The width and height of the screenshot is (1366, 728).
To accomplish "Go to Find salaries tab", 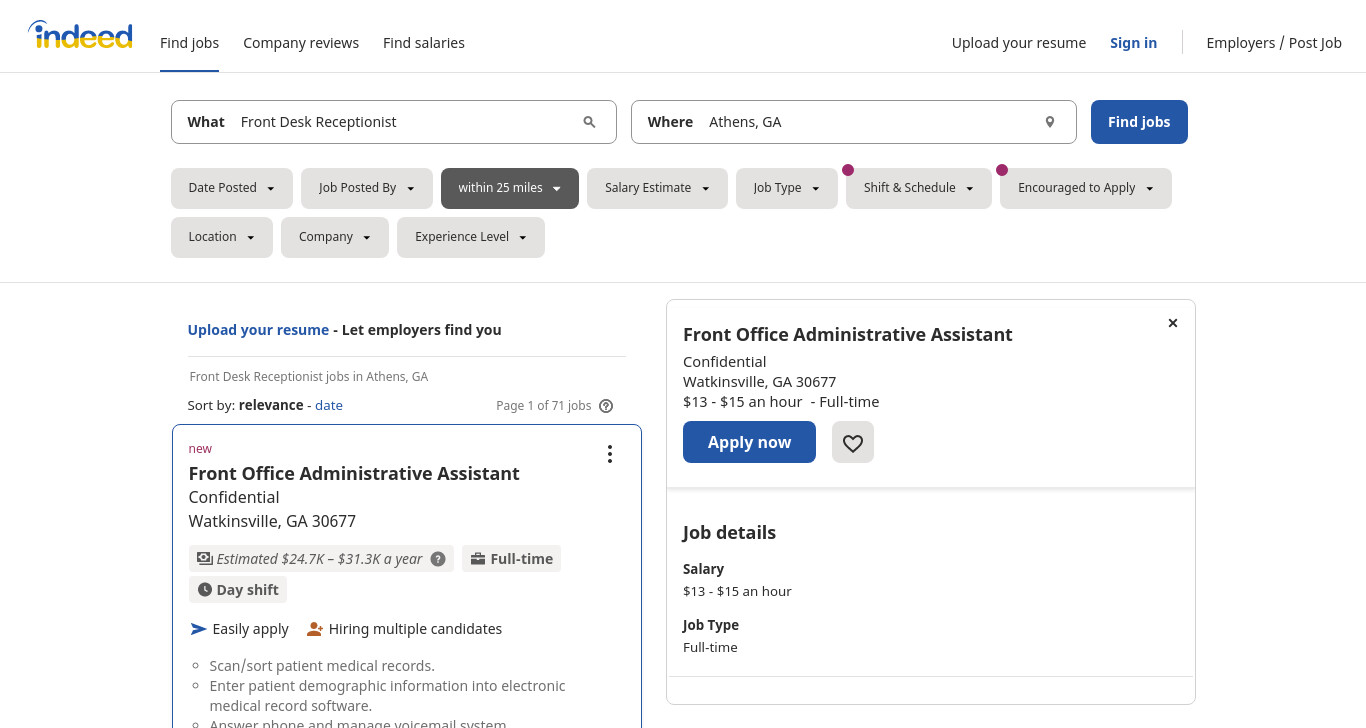I will 424,43.
